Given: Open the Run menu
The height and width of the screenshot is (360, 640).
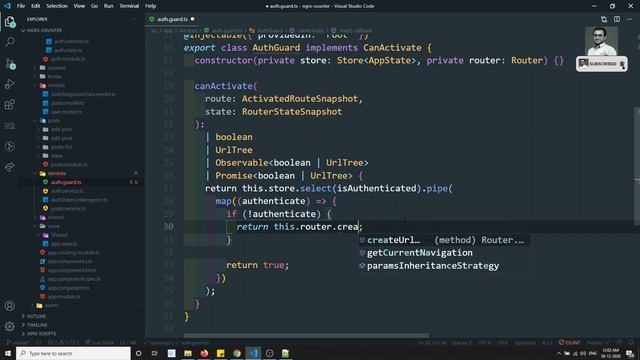Looking at the screenshot, I should coord(109,6).
